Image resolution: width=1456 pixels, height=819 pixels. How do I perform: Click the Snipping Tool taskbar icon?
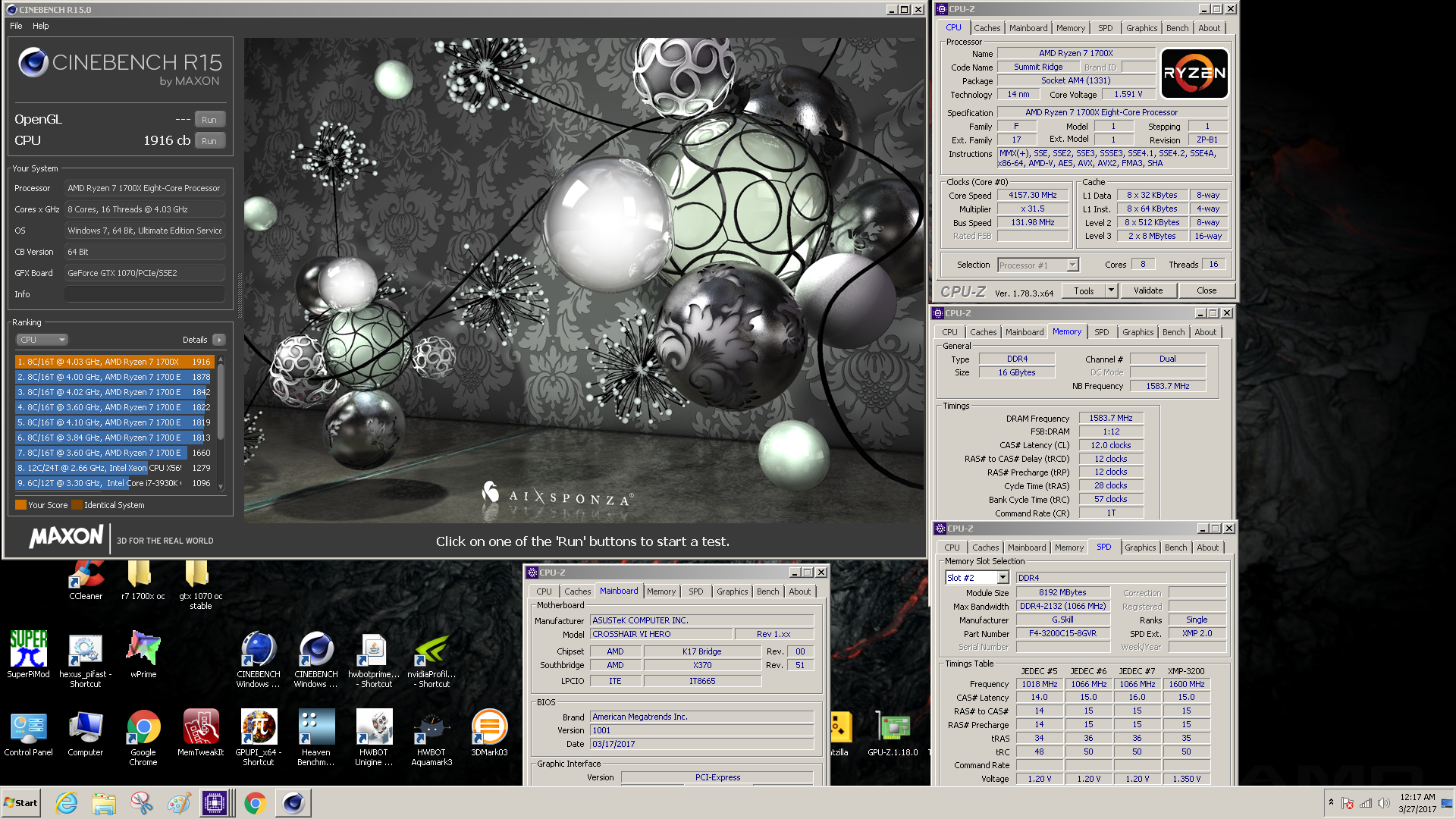click(x=141, y=803)
